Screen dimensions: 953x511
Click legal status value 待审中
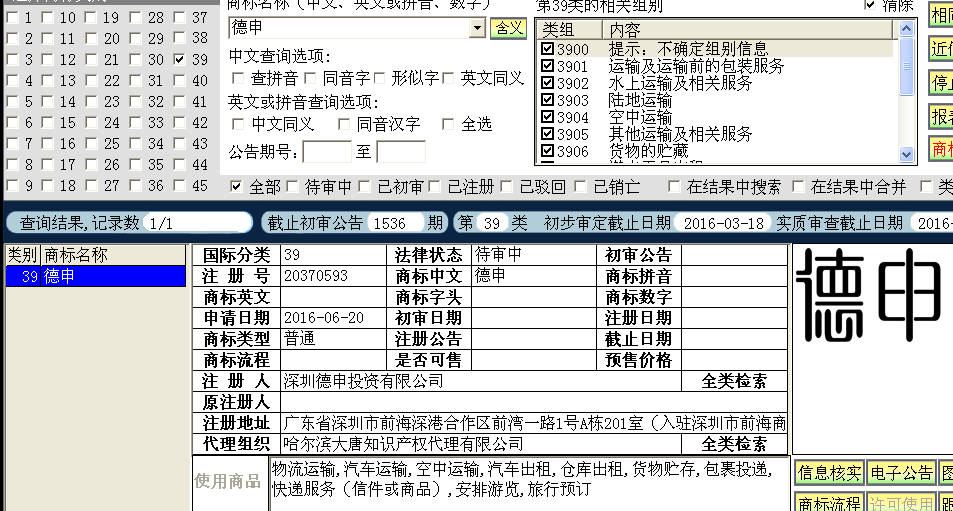coord(498,255)
